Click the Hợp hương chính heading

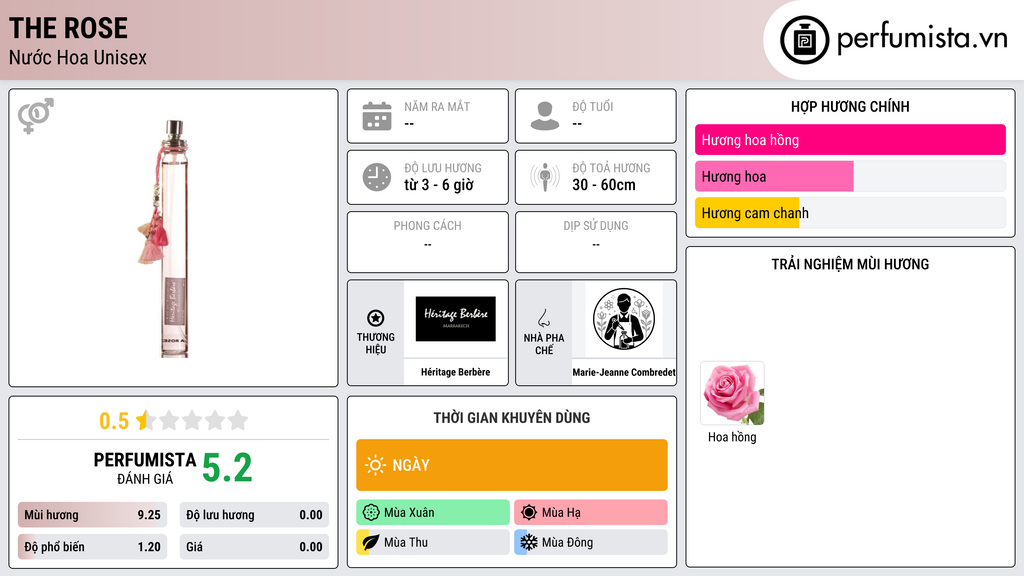[850, 106]
